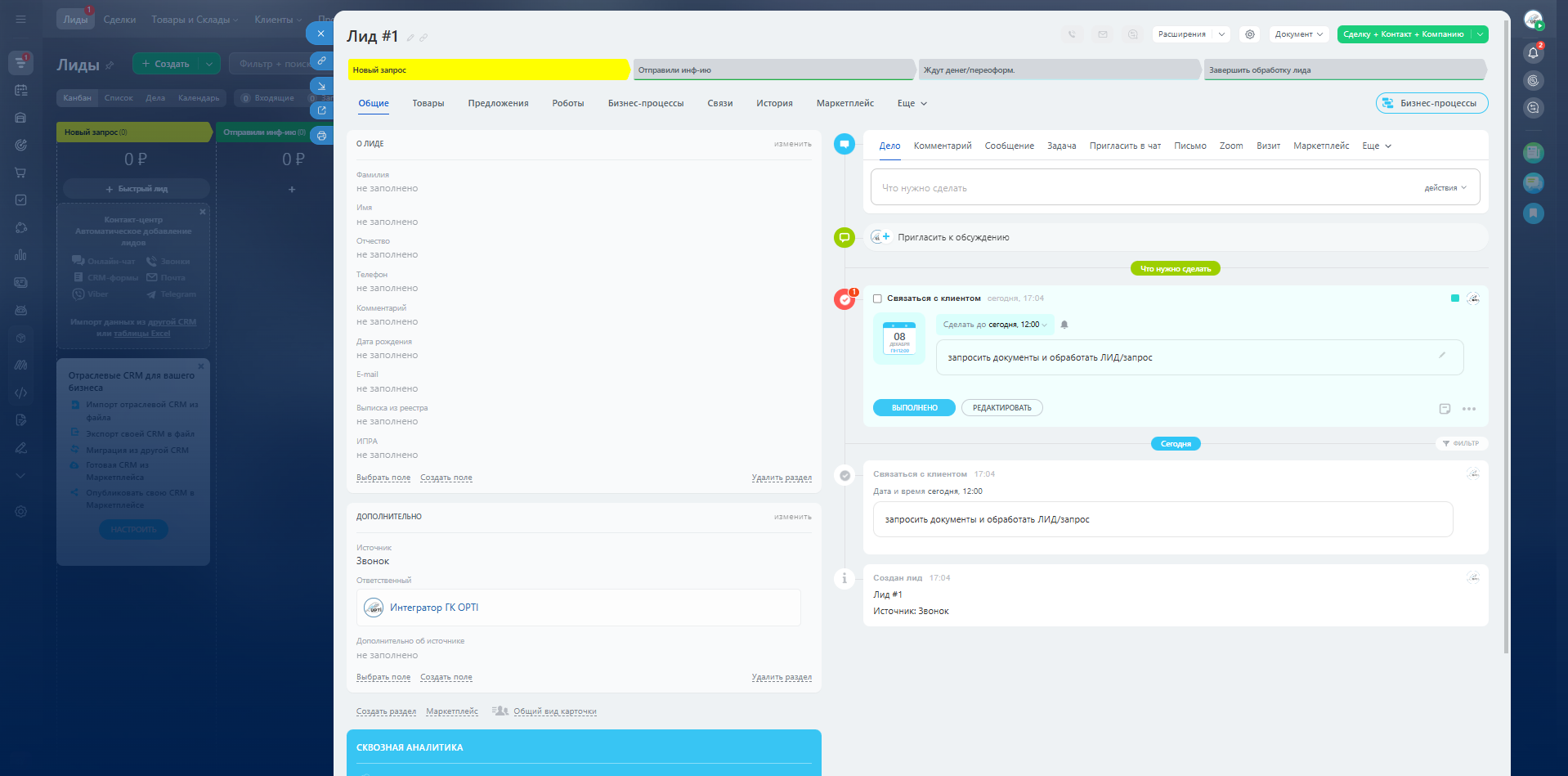Select the Комментарий tab in the timeline
This screenshot has height=776, width=1568.
click(942, 146)
